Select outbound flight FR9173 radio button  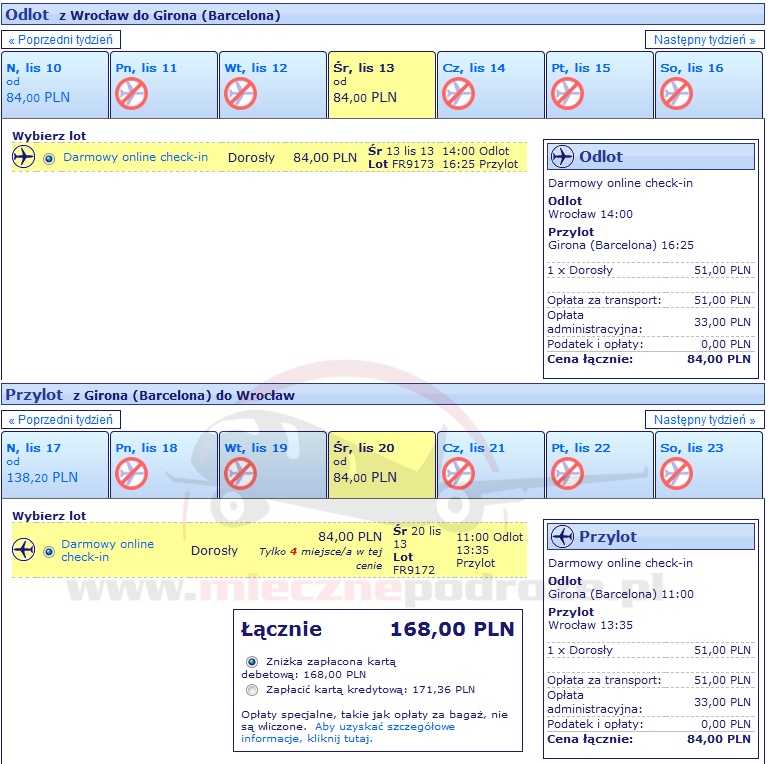pos(49,158)
